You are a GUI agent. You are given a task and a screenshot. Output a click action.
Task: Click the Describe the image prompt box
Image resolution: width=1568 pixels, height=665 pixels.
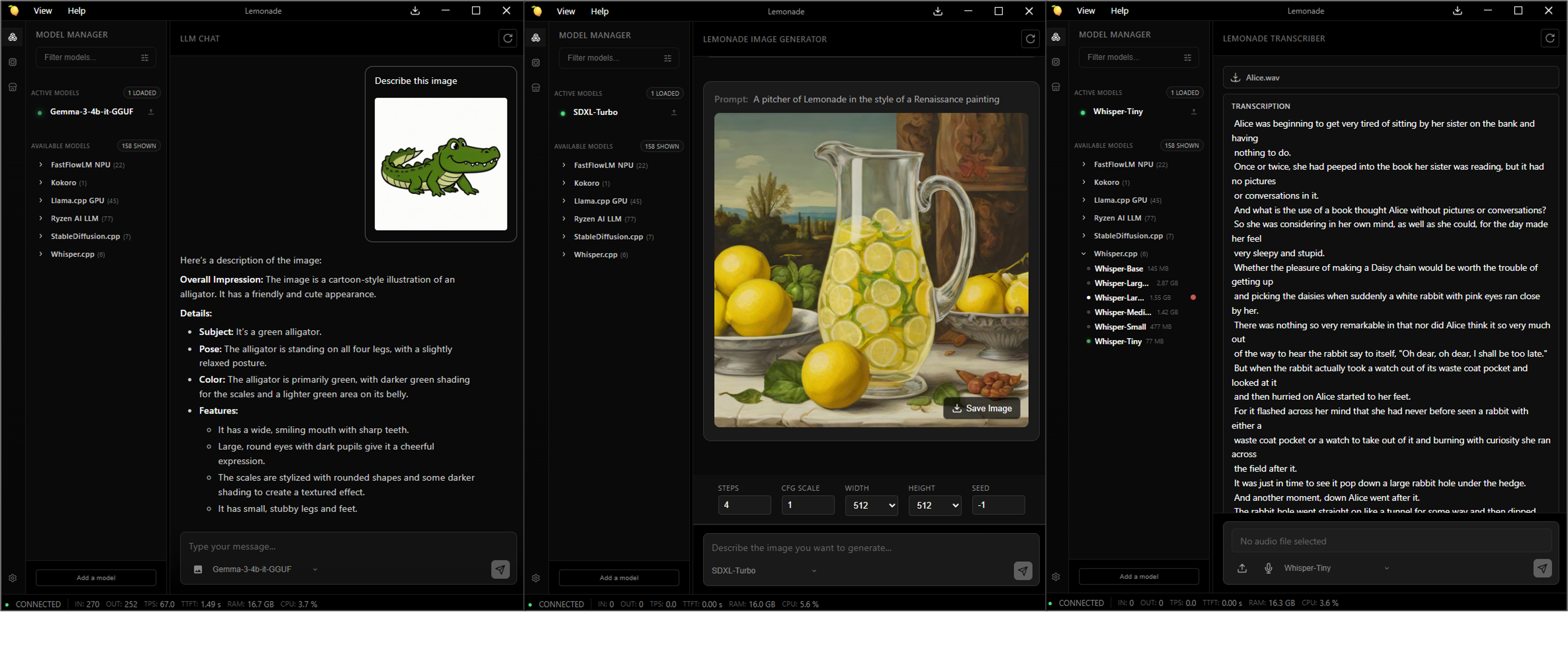[x=871, y=548]
